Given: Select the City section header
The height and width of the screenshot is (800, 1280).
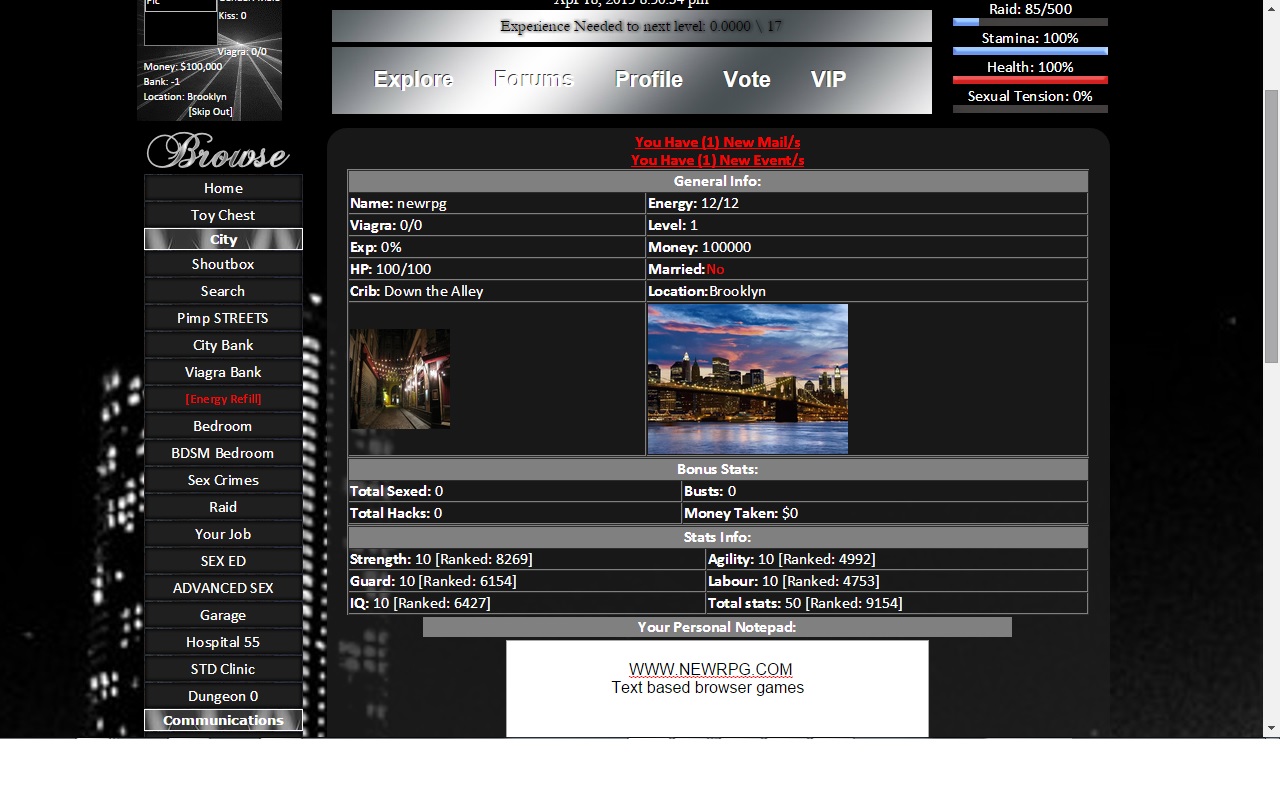Looking at the screenshot, I should pyautogui.click(x=223, y=239).
